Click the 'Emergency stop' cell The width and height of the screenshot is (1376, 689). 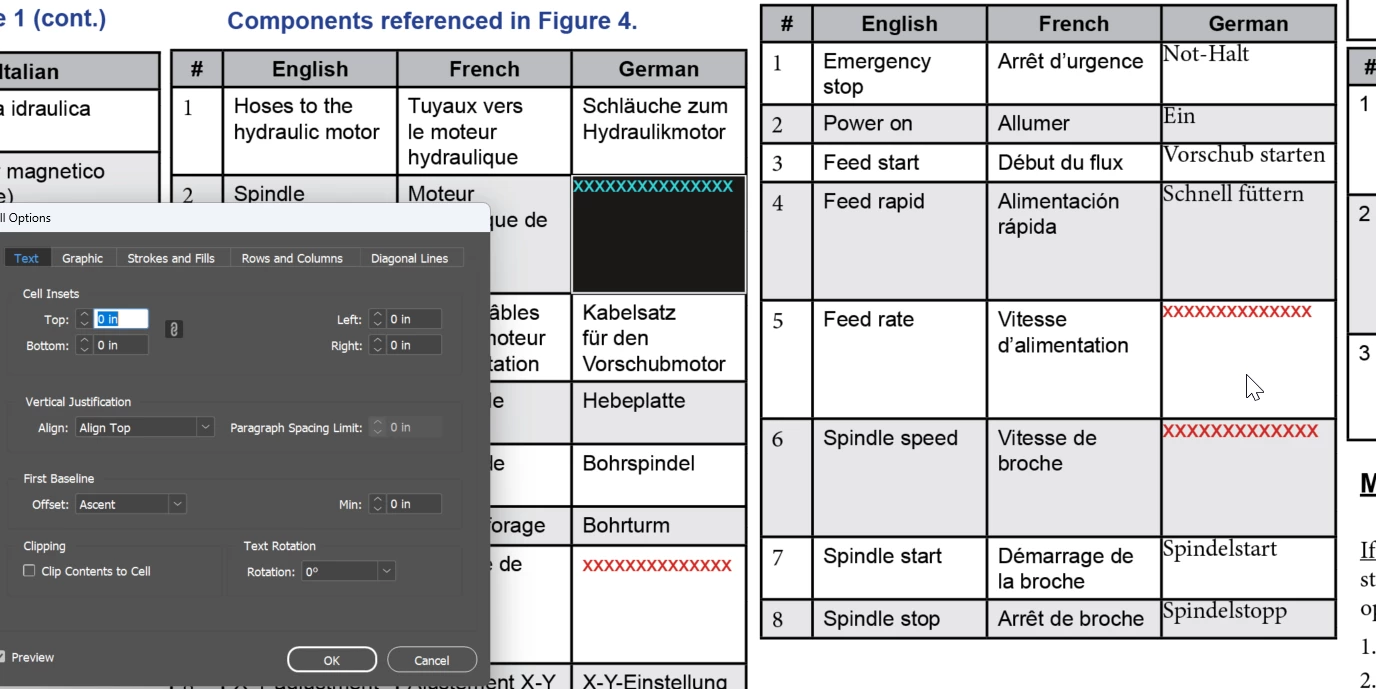[x=899, y=73]
